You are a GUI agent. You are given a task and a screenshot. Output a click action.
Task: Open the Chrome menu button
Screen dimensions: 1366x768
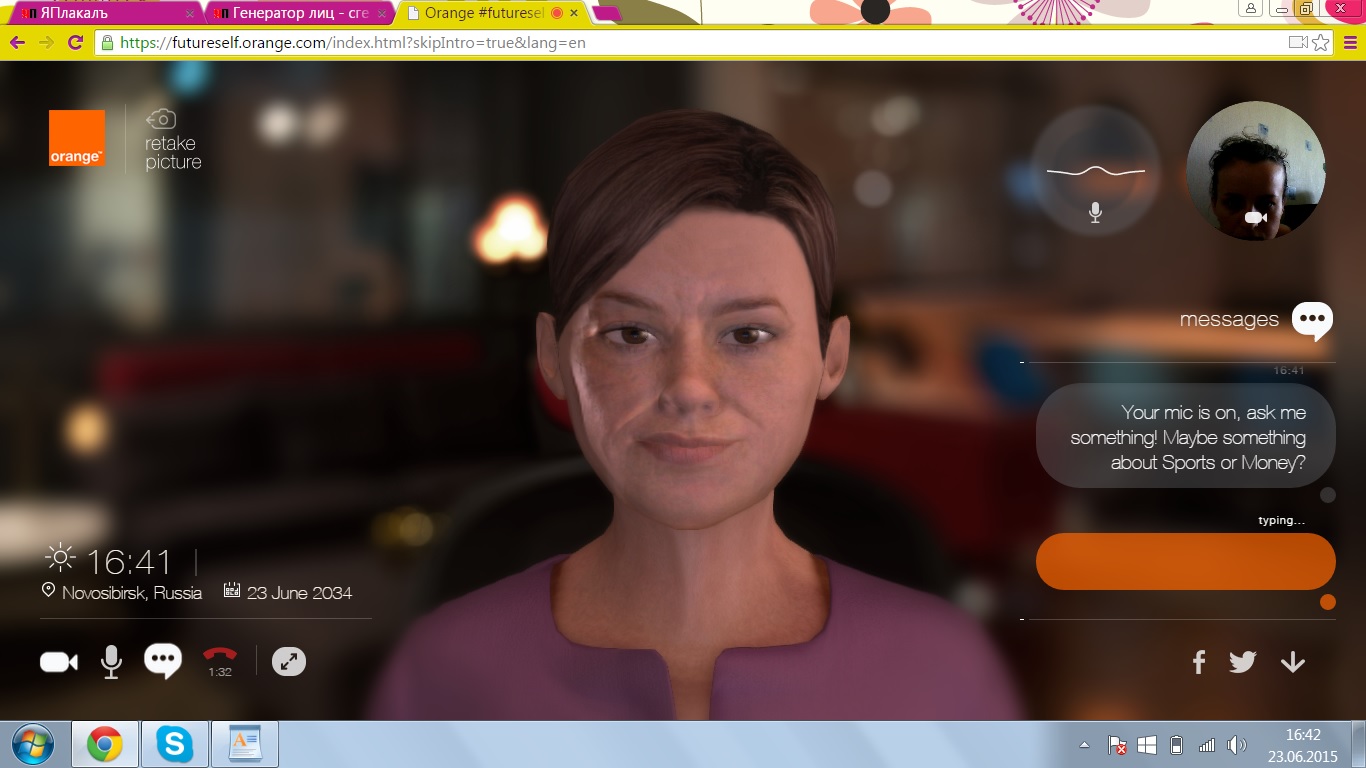(x=1349, y=43)
